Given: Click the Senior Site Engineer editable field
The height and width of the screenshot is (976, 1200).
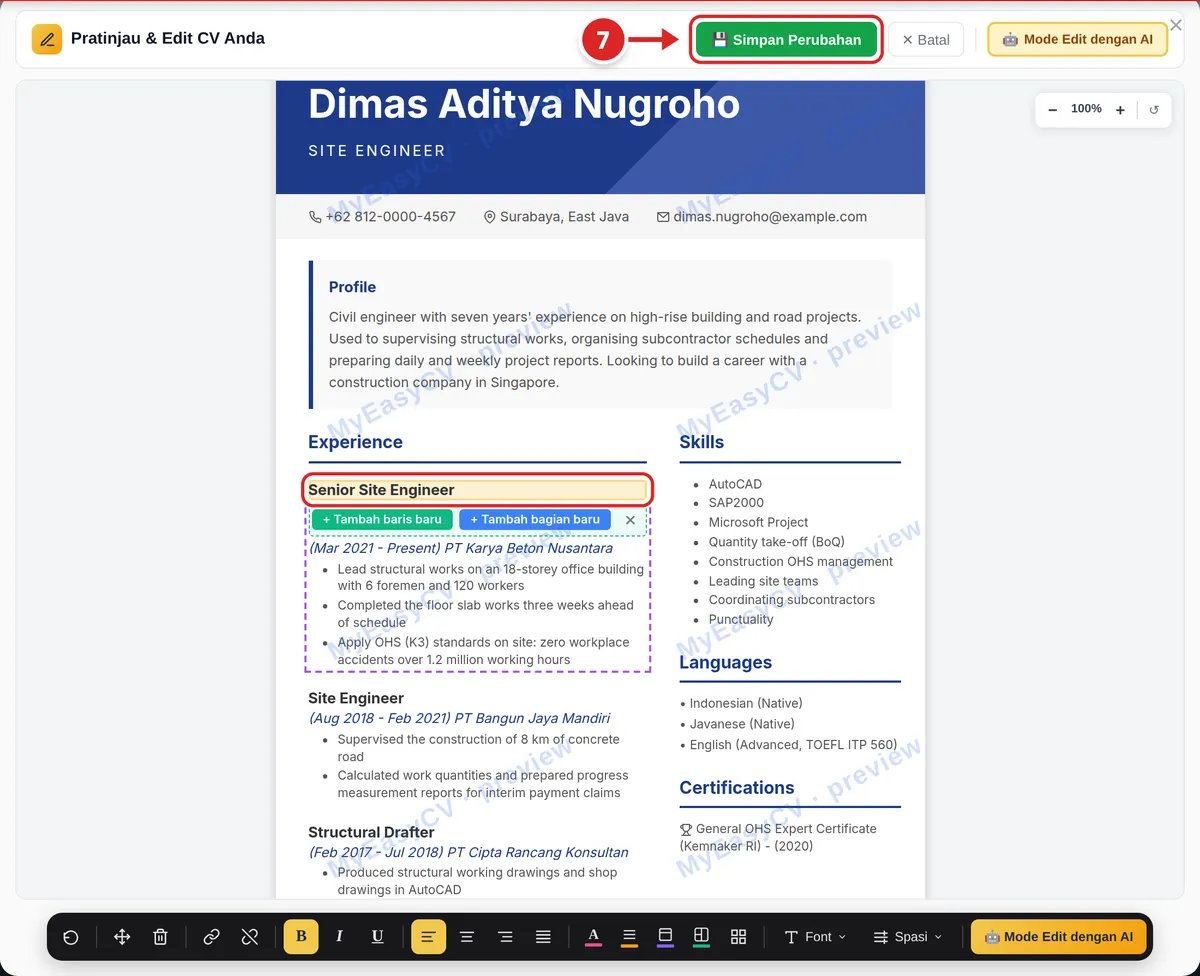Looking at the screenshot, I should [477, 490].
